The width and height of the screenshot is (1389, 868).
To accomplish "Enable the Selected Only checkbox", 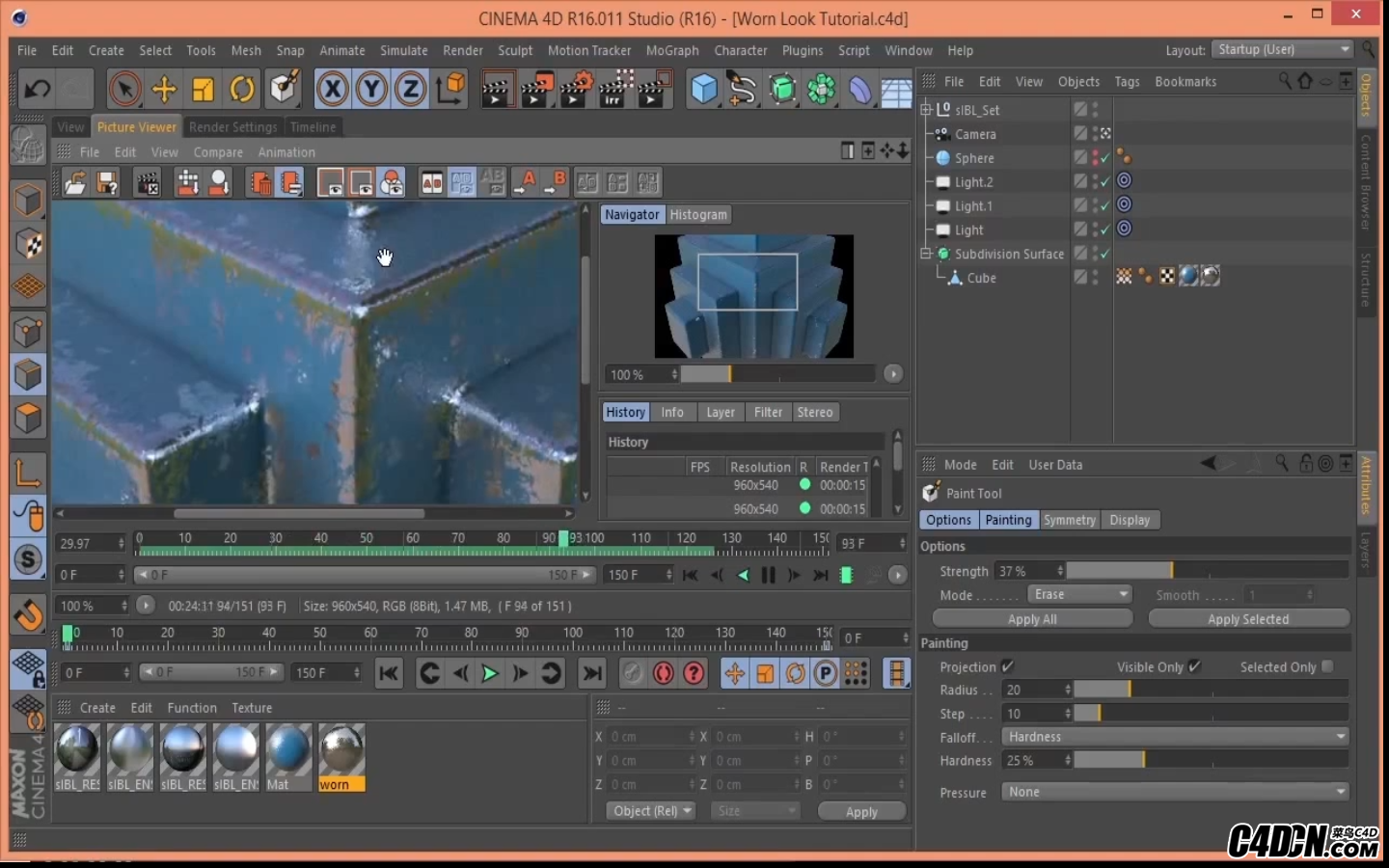I will (1327, 666).
